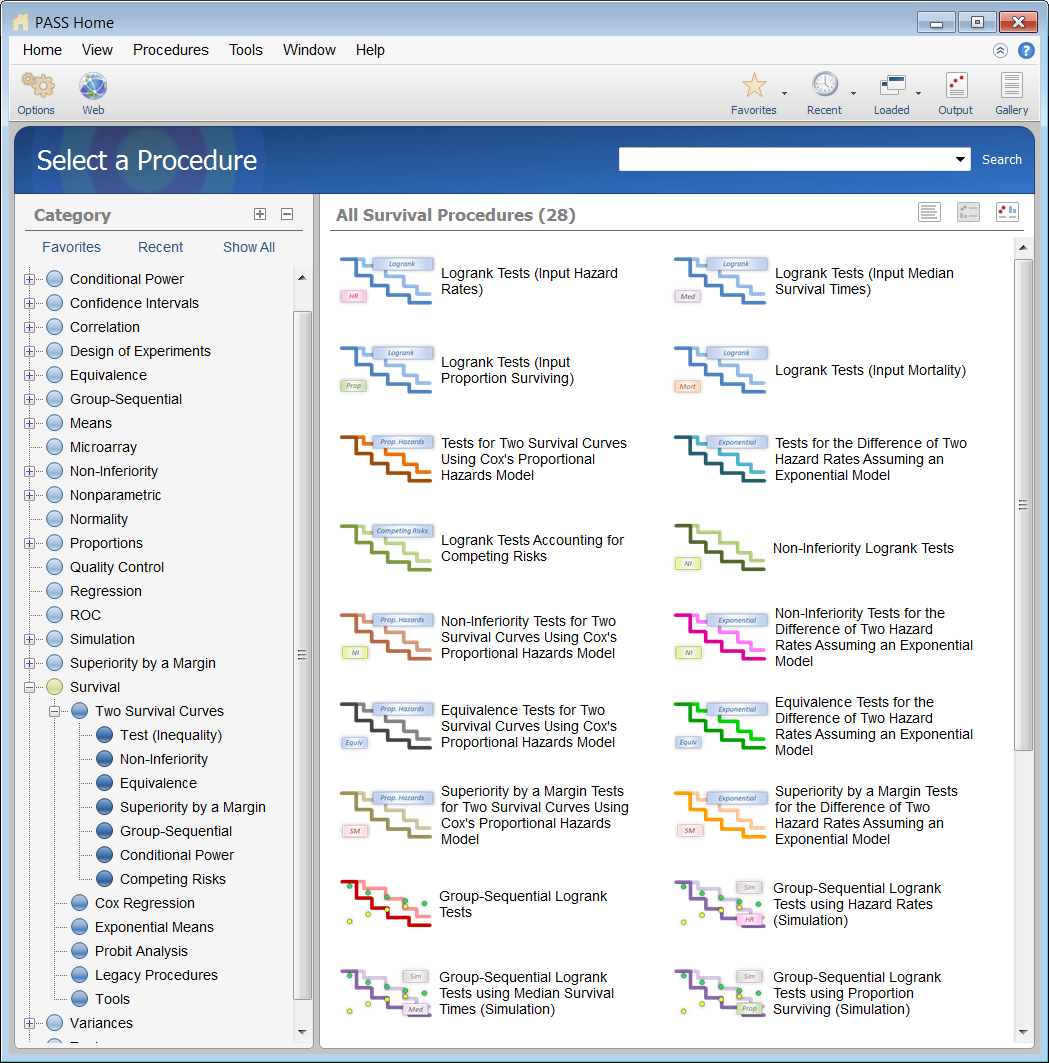The height and width of the screenshot is (1063, 1049).
Task: Open the Web globe icon
Action: pyautogui.click(x=93, y=86)
